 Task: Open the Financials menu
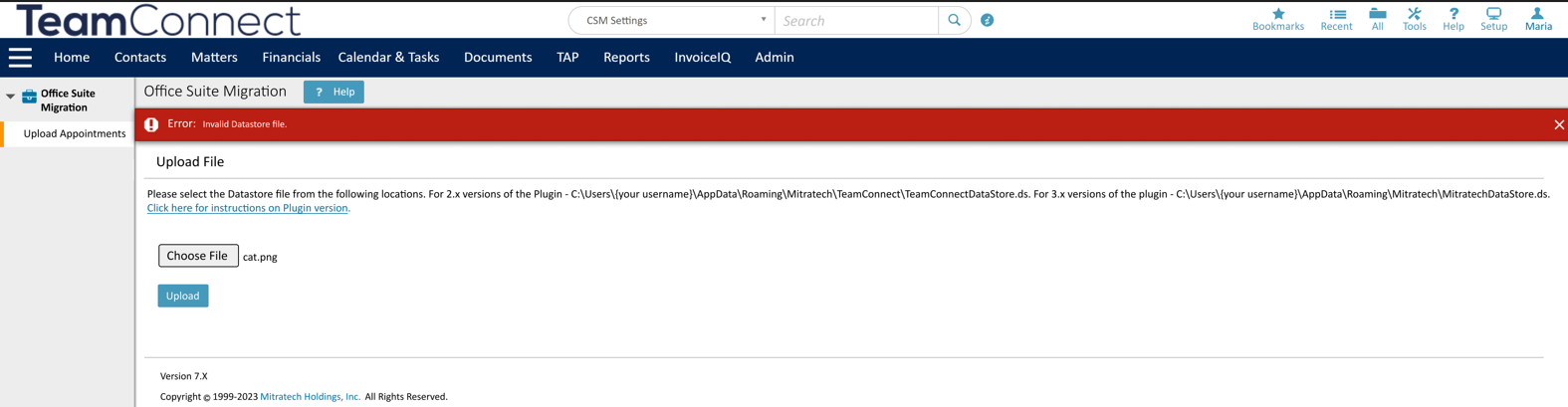tap(291, 58)
